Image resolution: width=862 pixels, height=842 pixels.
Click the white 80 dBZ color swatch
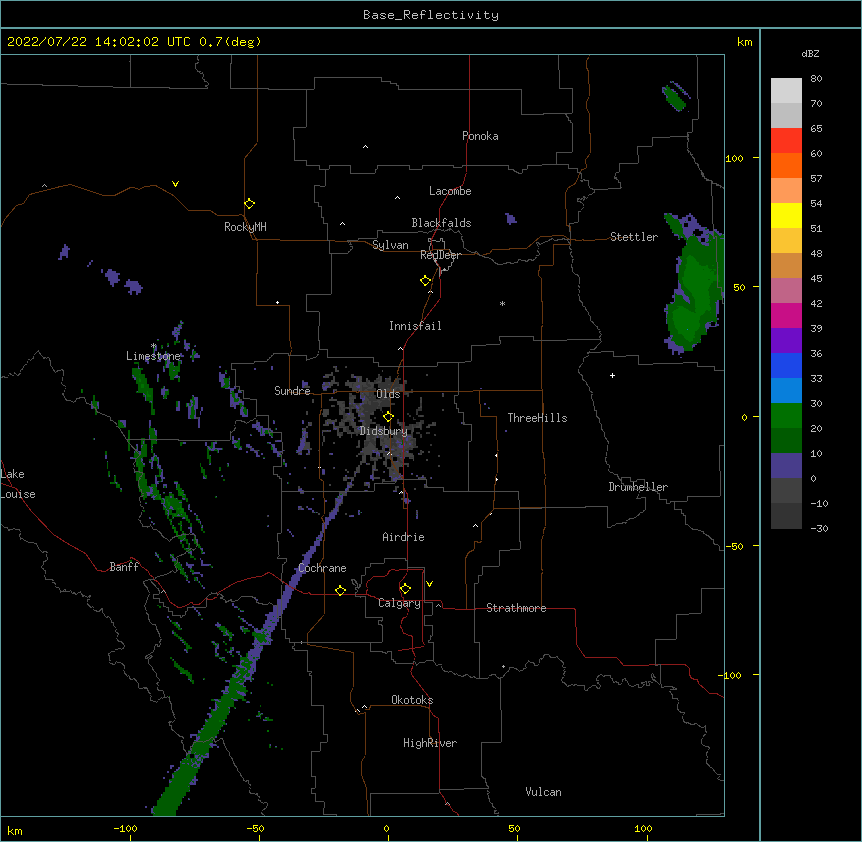click(786, 90)
